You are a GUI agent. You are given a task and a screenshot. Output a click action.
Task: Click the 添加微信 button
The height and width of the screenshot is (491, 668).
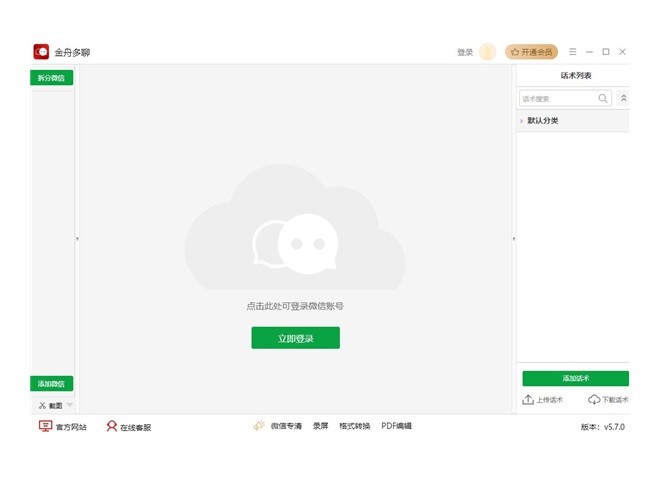click(x=52, y=384)
